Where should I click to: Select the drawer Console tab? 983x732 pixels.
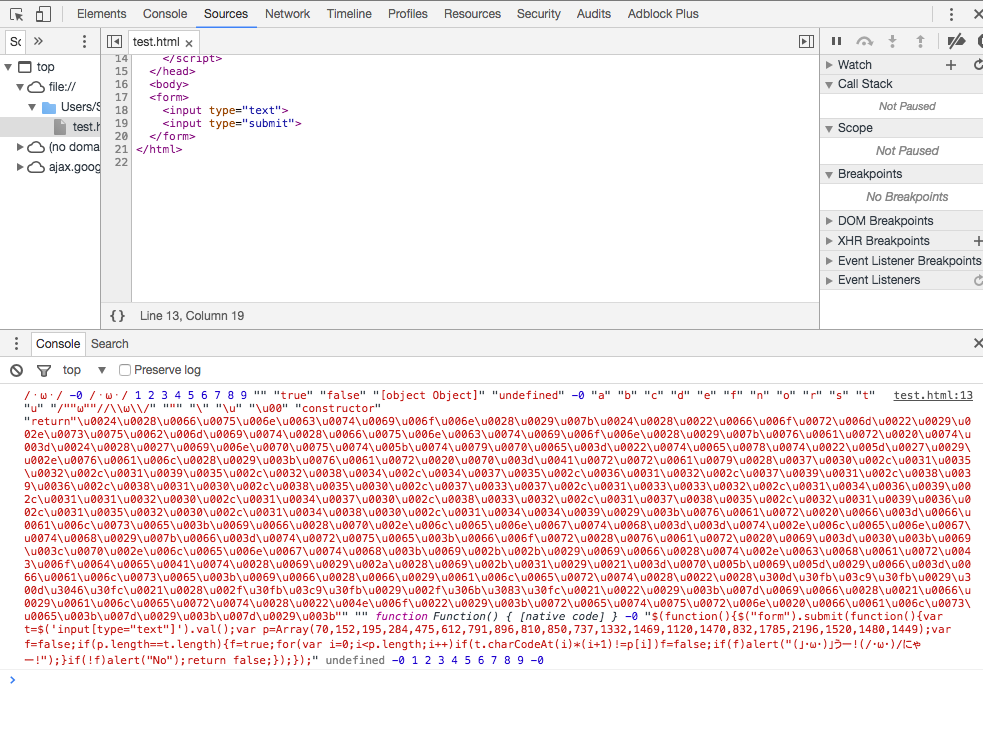[x=58, y=343]
